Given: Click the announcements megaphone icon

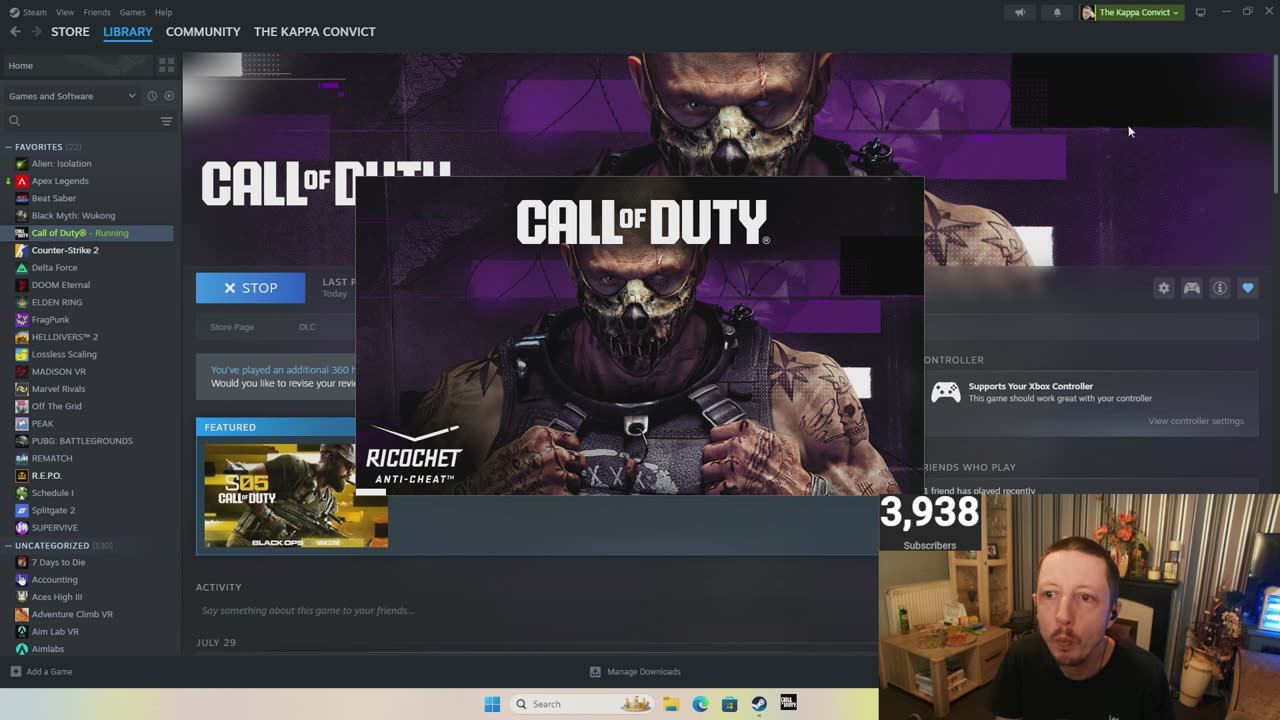Looking at the screenshot, I should click(1020, 12).
